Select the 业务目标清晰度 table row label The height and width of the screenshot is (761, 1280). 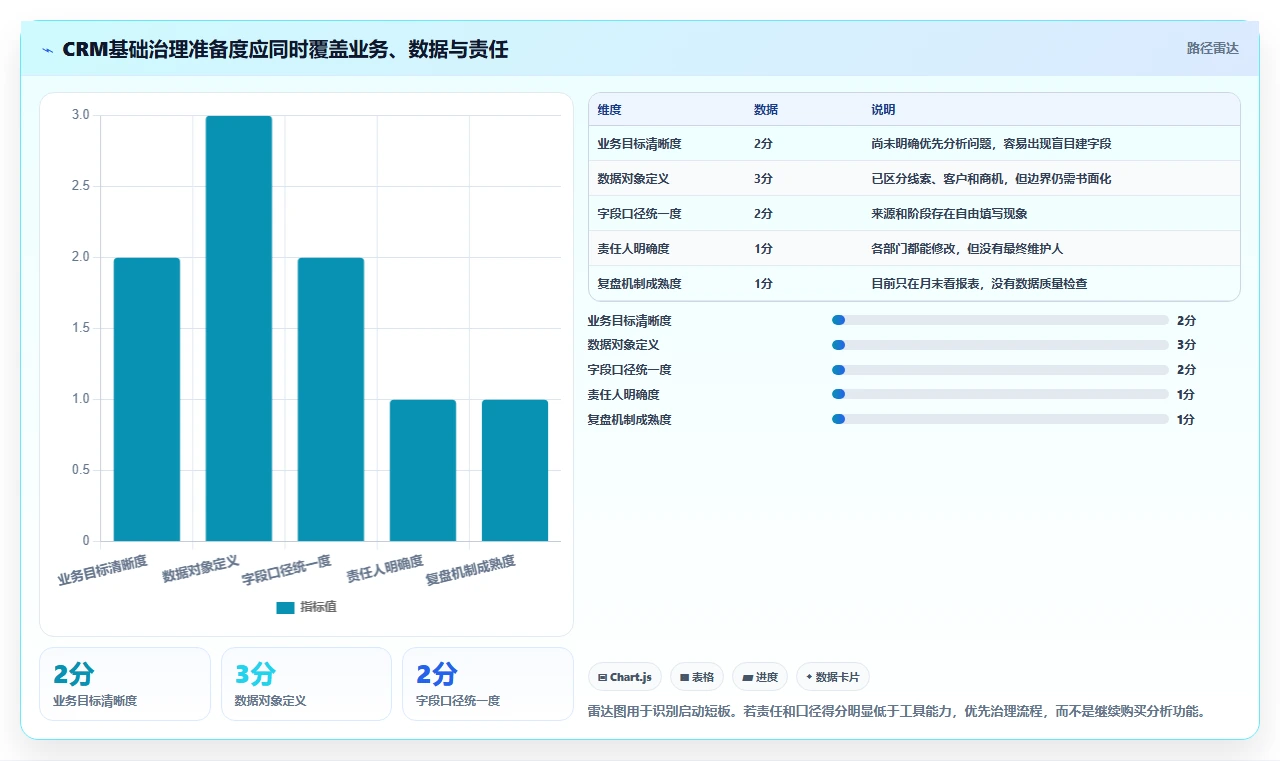pos(639,144)
